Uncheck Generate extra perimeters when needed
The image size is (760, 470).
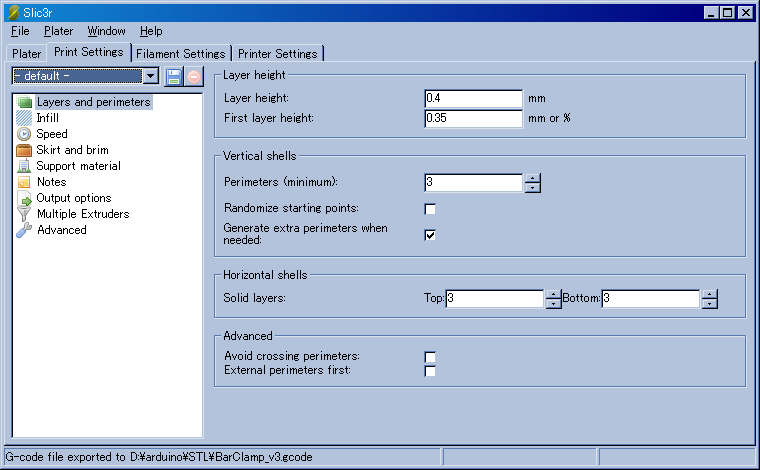pyautogui.click(x=430, y=235)
